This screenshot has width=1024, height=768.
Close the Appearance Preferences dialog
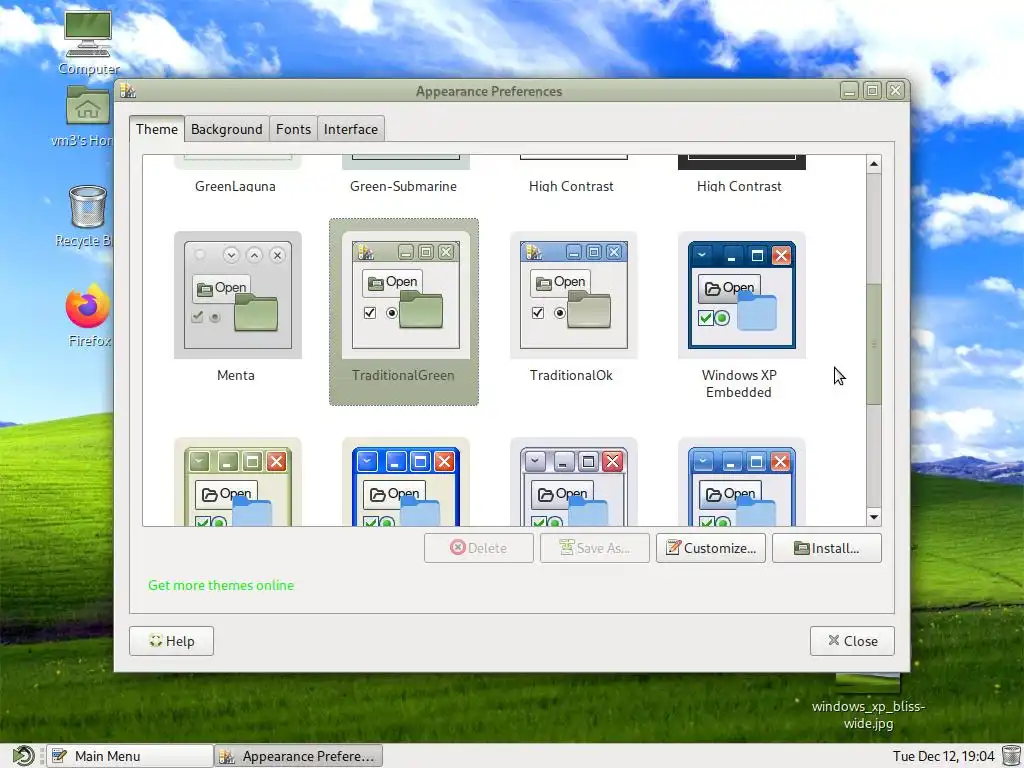click(x=852, y=641)
